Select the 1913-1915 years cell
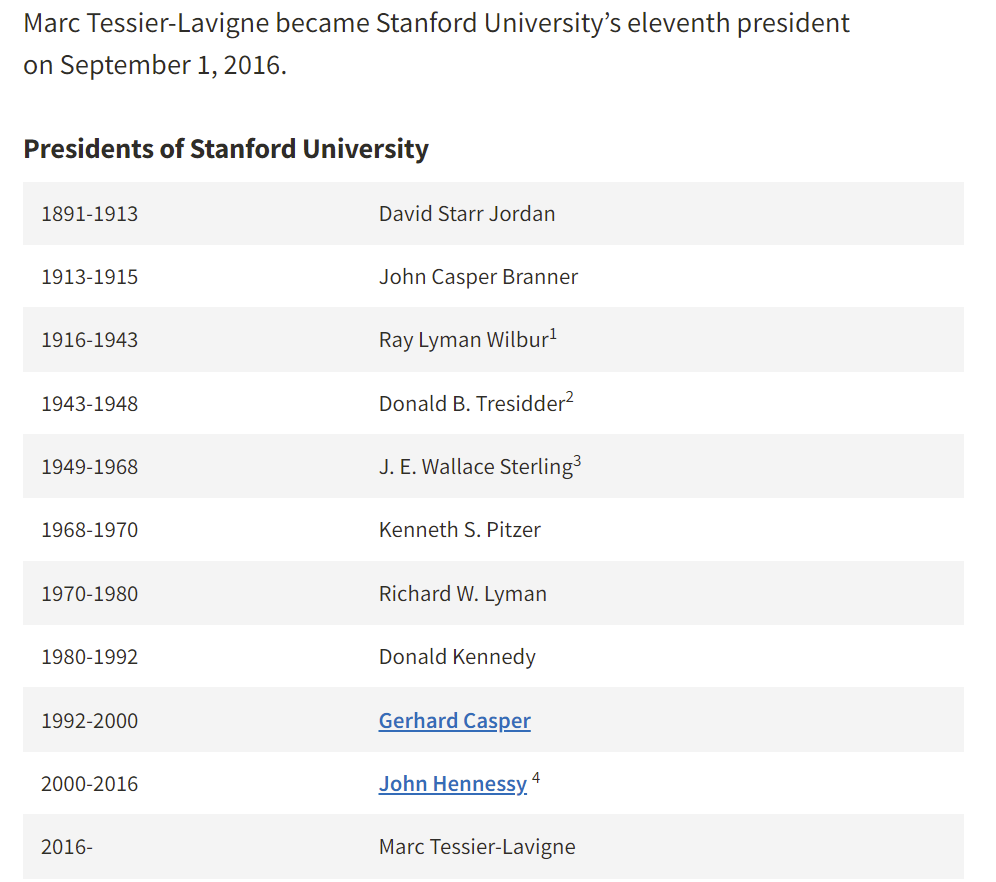The image size is (996, 882). click(x=90, y=277)
